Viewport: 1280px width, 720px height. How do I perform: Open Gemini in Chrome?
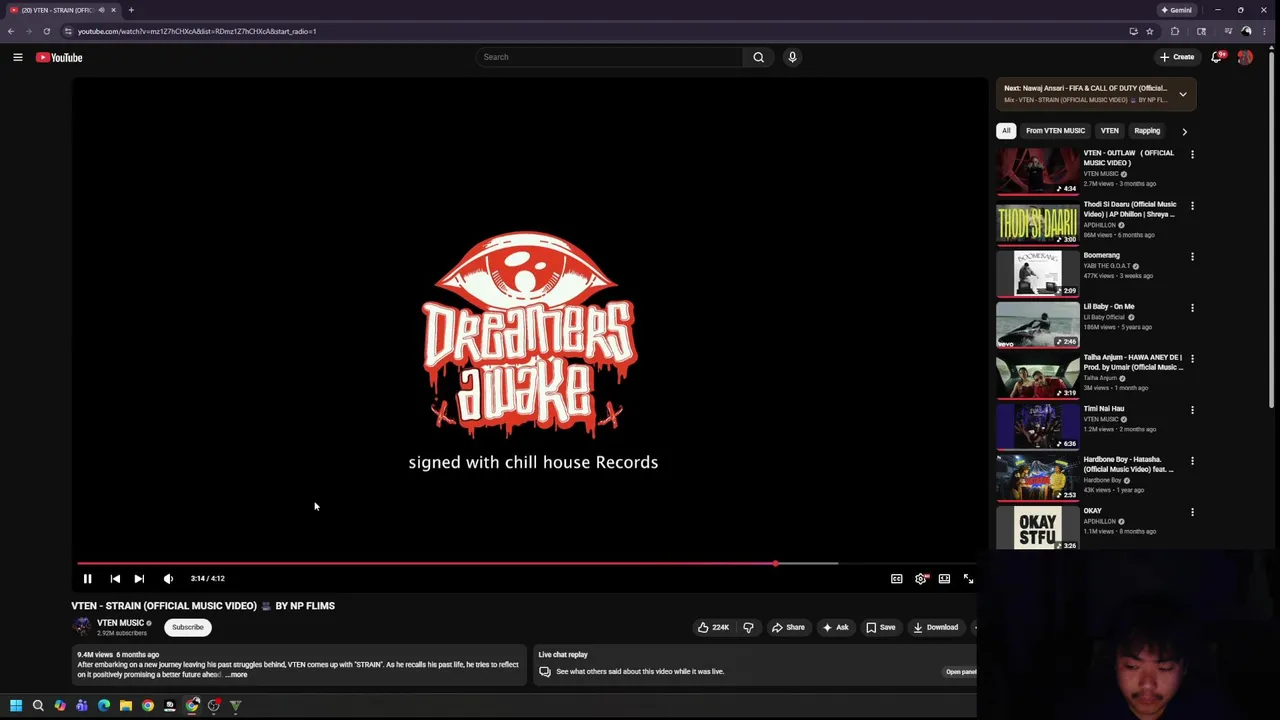pos(1176,10)
